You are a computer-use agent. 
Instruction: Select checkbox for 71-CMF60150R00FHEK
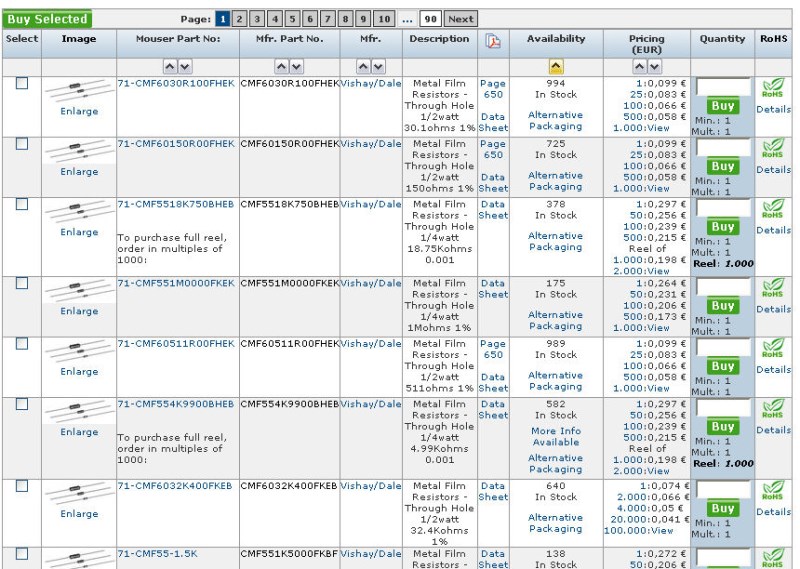pyautogui.click(x=22, y=144)
